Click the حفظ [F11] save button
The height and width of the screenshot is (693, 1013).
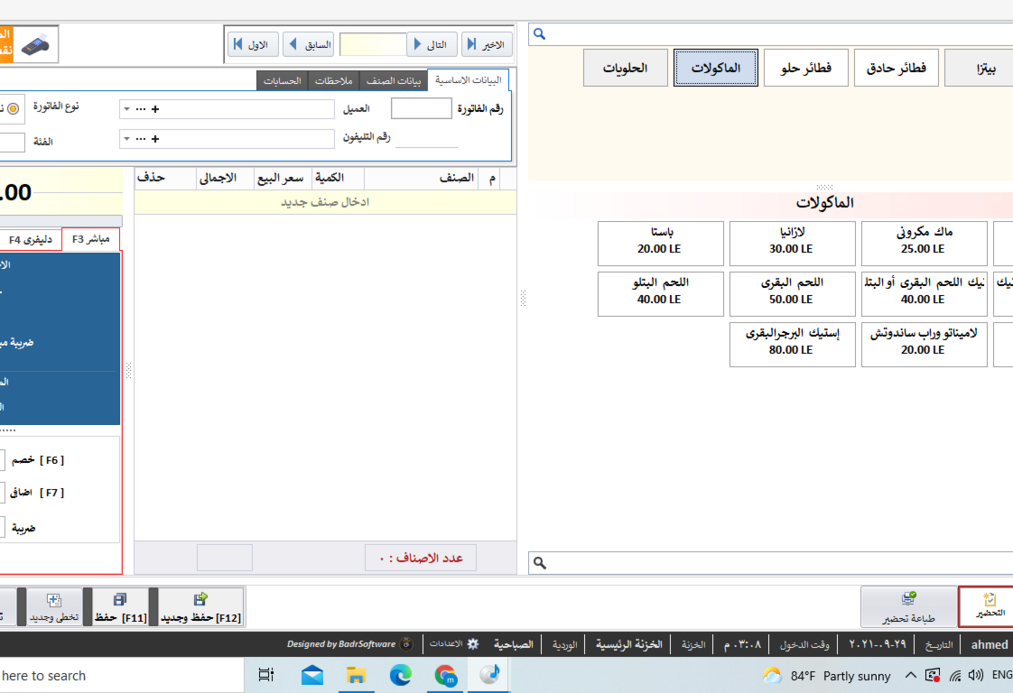coord(120,607)
